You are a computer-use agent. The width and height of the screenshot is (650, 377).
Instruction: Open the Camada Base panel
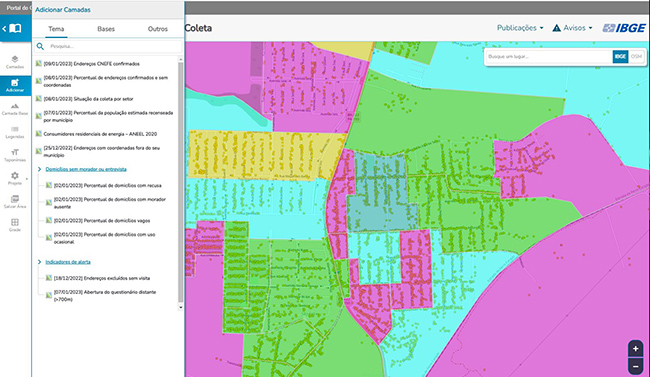(x=15, y=109)
